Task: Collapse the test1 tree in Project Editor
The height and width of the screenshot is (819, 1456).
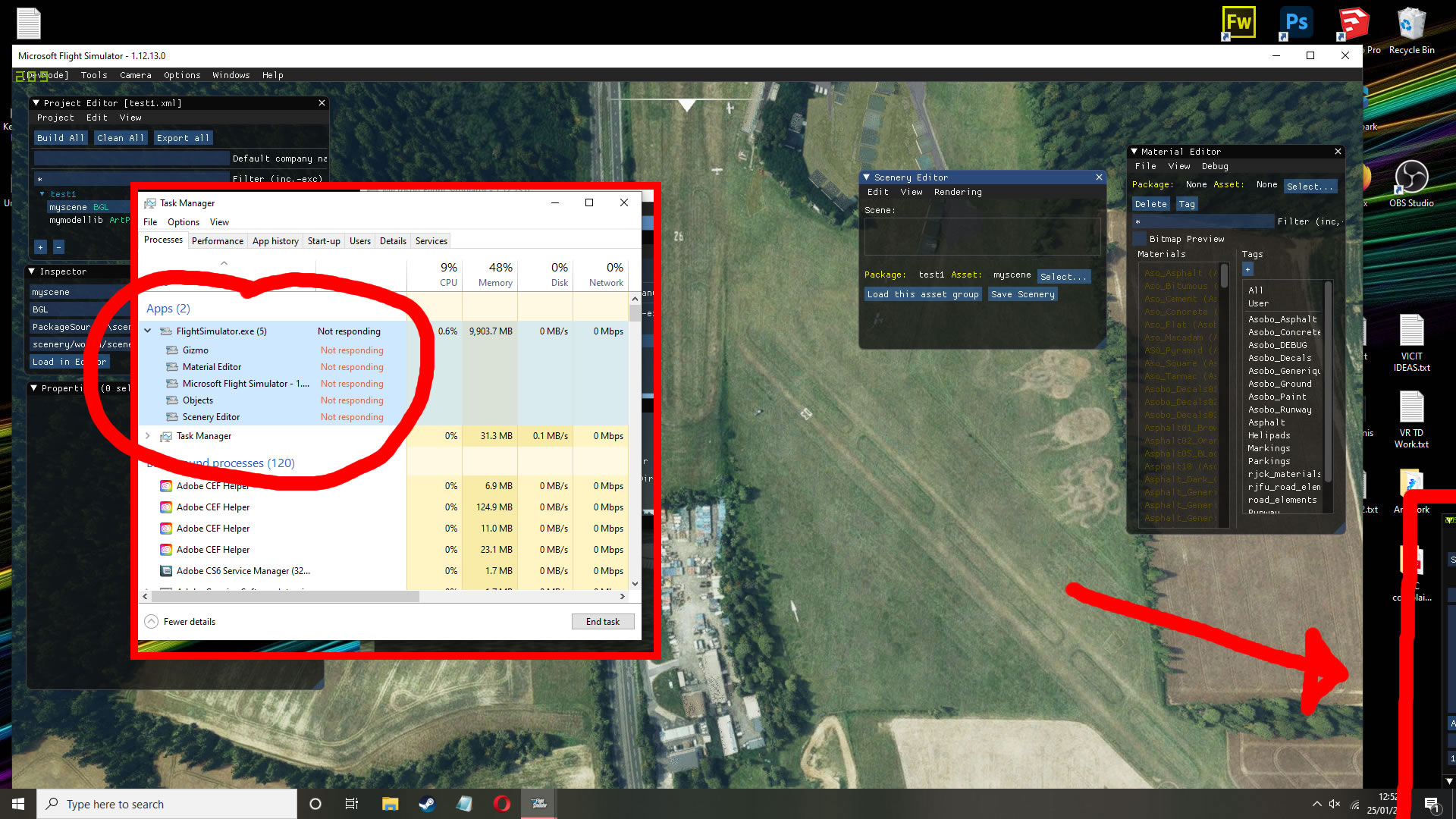Action: (42, 193)
